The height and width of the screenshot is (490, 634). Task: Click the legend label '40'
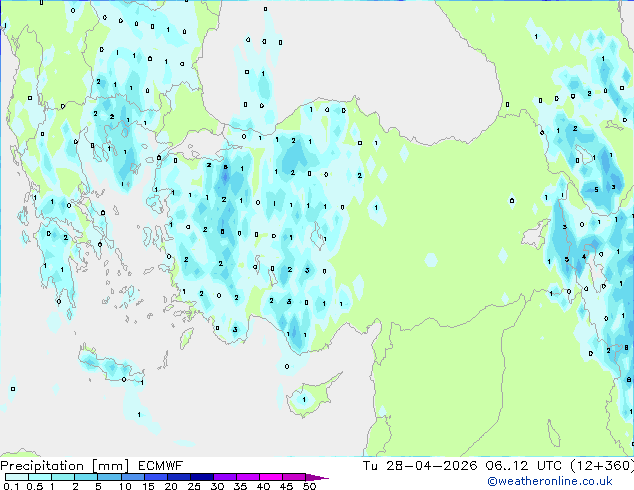263,486
